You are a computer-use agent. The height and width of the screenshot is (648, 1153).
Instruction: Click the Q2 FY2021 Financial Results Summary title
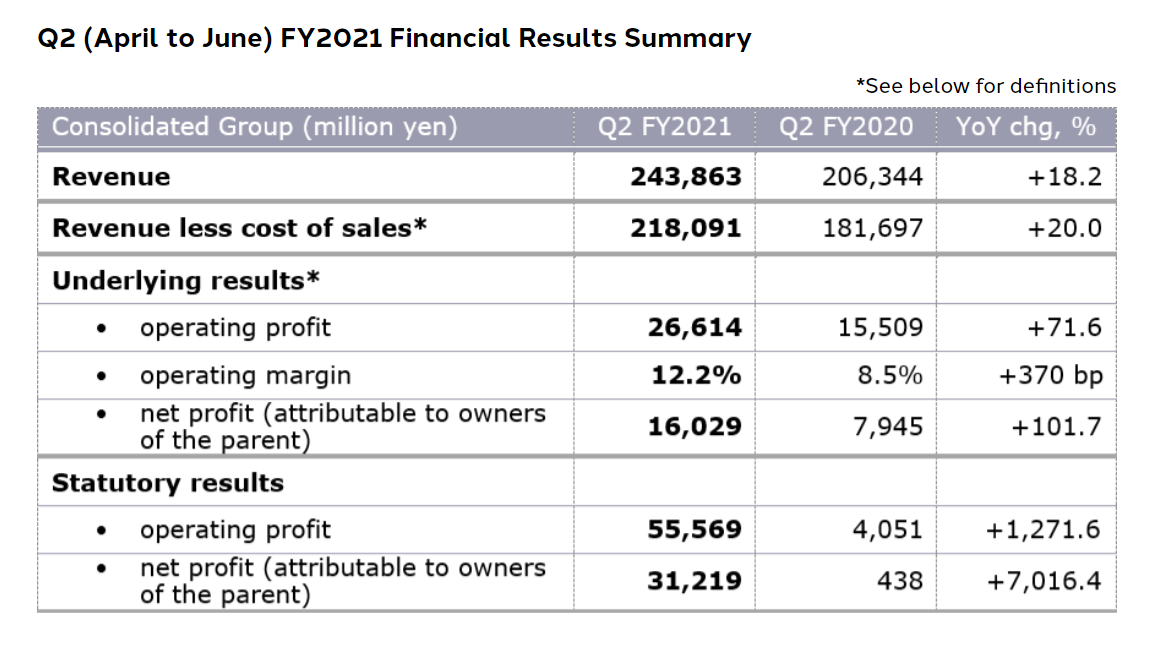click(394, 39)
